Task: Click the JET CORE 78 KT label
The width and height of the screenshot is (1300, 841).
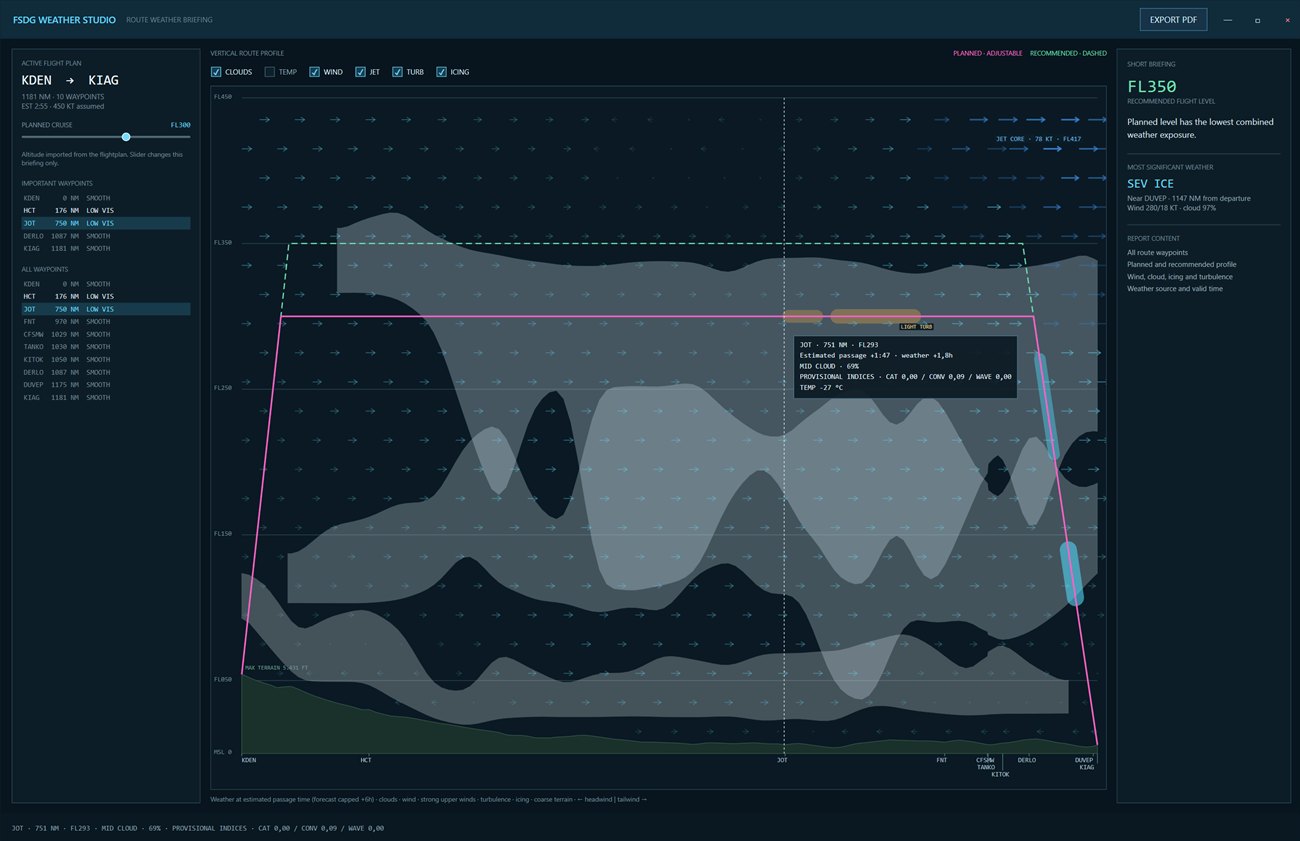Action: 1038,139
